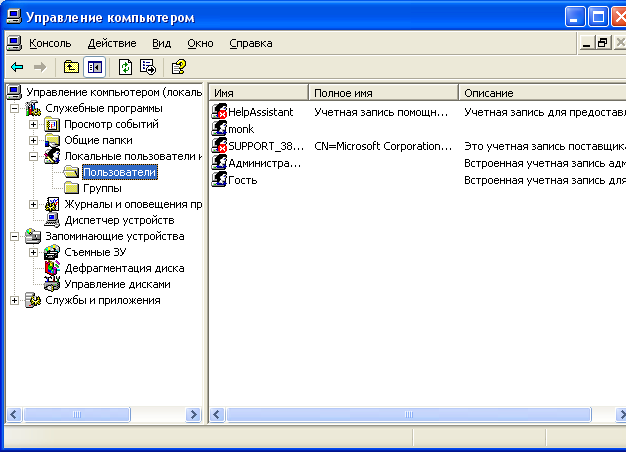Restore the inner MDI console window
This screenshot has height=452, width=626.
click(603, 43)
